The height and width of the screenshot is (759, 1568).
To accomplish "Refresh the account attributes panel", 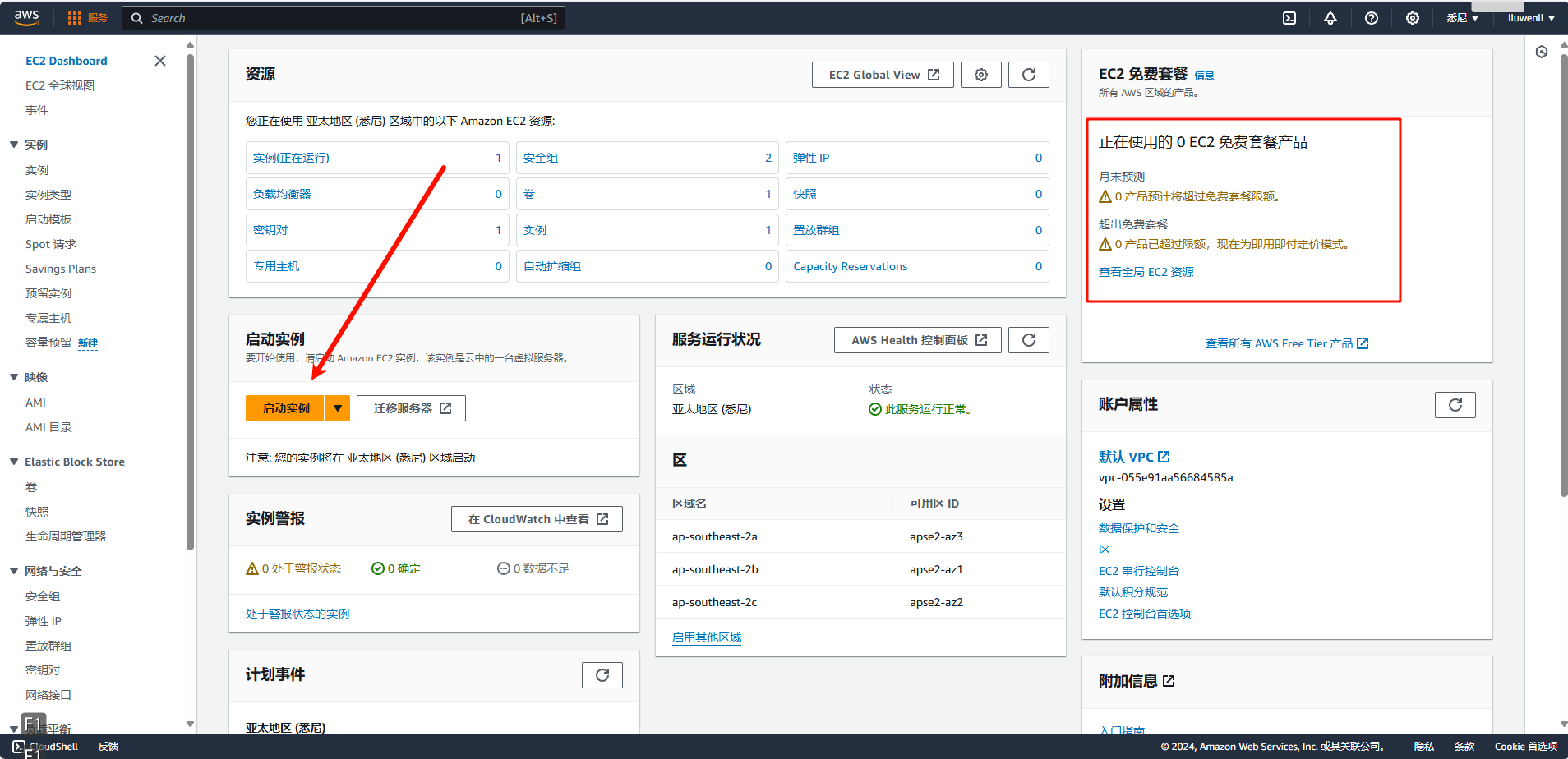I will [1455, 405].
